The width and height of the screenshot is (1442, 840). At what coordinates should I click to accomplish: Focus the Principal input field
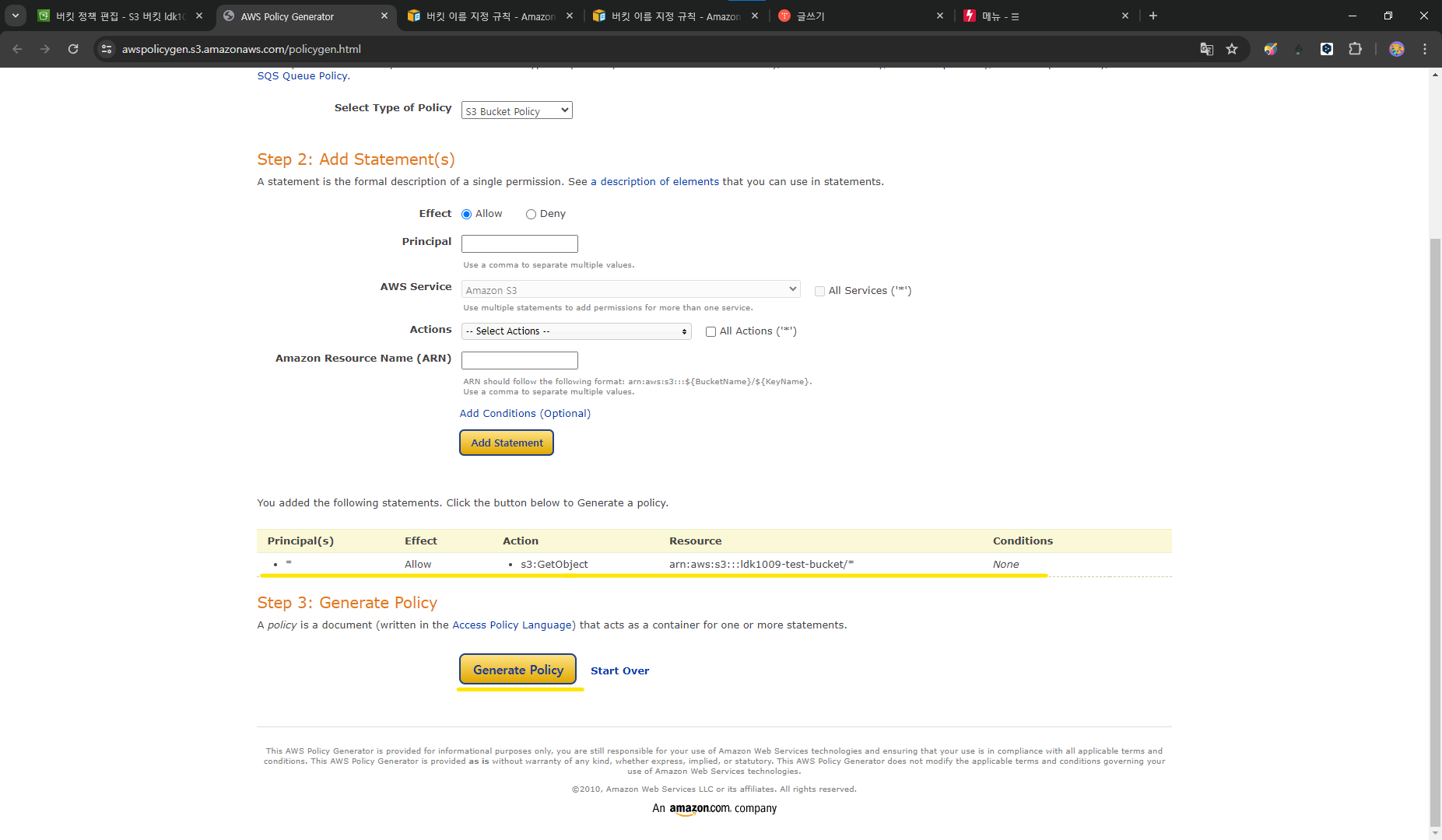click(519, 243)
